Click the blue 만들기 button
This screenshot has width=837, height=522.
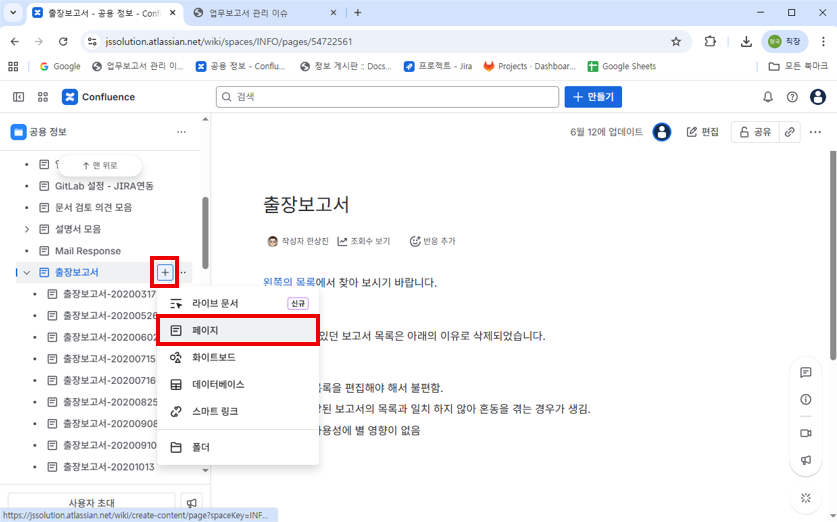593,97
